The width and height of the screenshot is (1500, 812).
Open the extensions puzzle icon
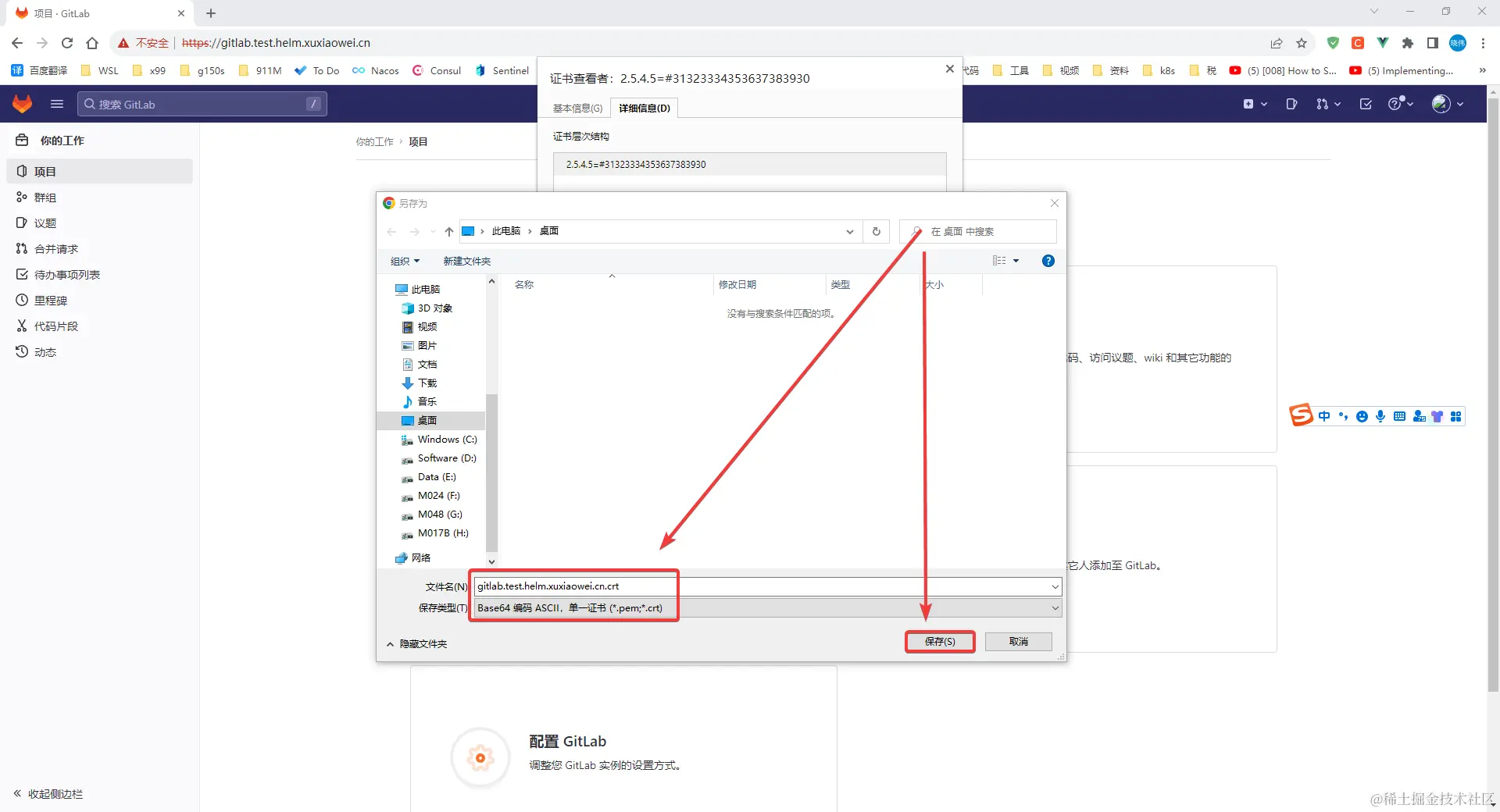coord(1408,43)
